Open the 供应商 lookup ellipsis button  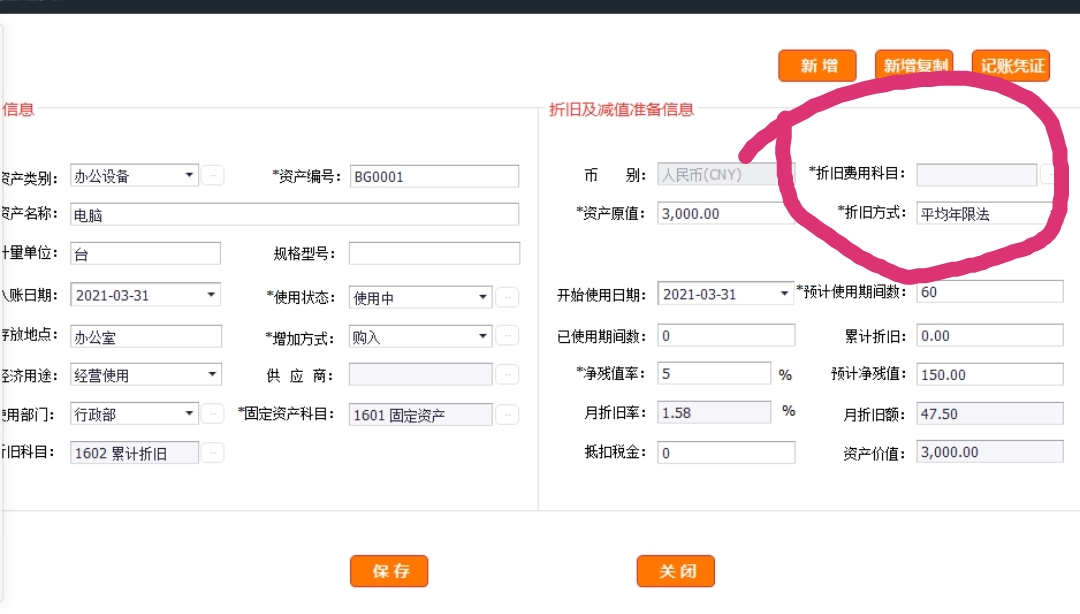507,375
